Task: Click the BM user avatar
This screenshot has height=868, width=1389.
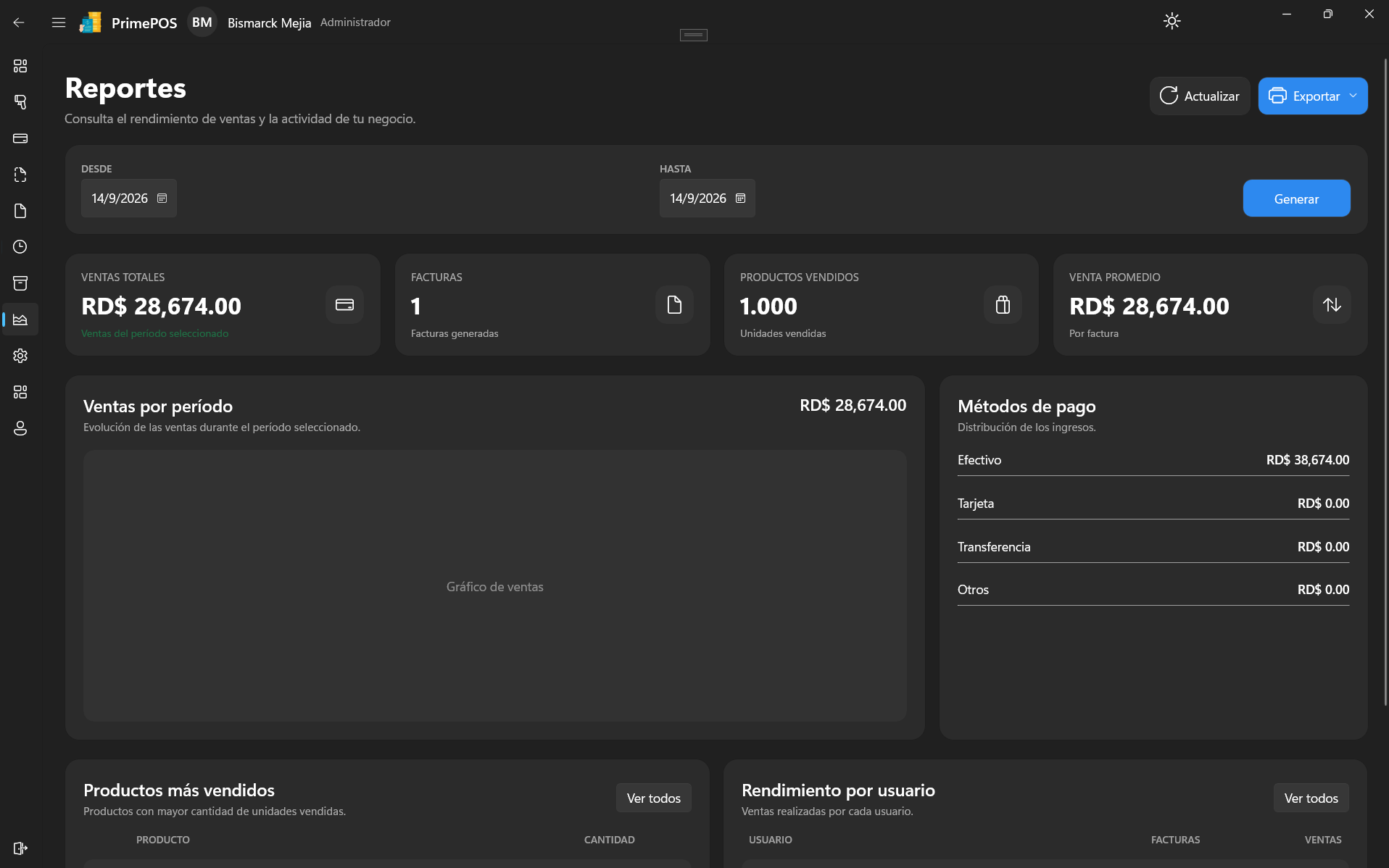Action: tap(202, 22)
